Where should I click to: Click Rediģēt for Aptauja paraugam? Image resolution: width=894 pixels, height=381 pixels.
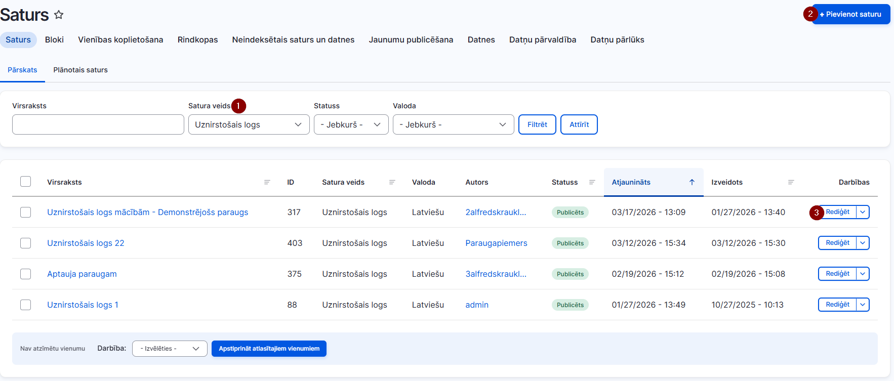pyautogui.click(x=838, y=274)
